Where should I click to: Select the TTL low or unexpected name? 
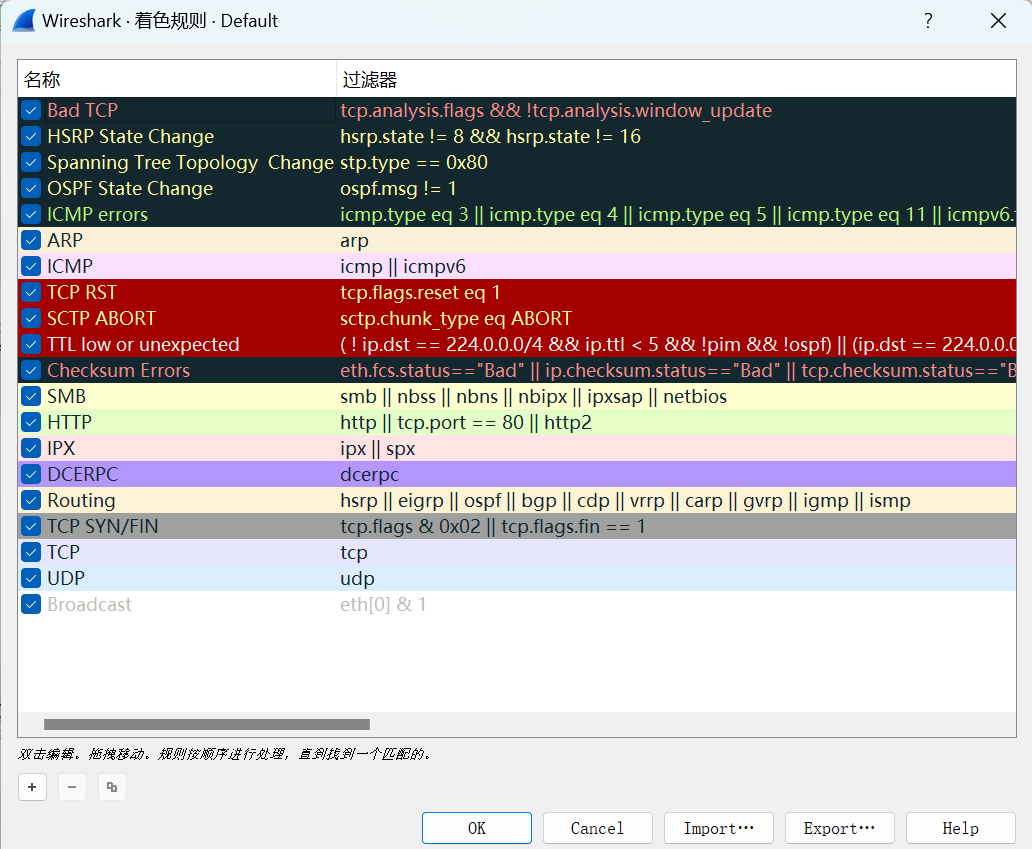pos(143,344)
